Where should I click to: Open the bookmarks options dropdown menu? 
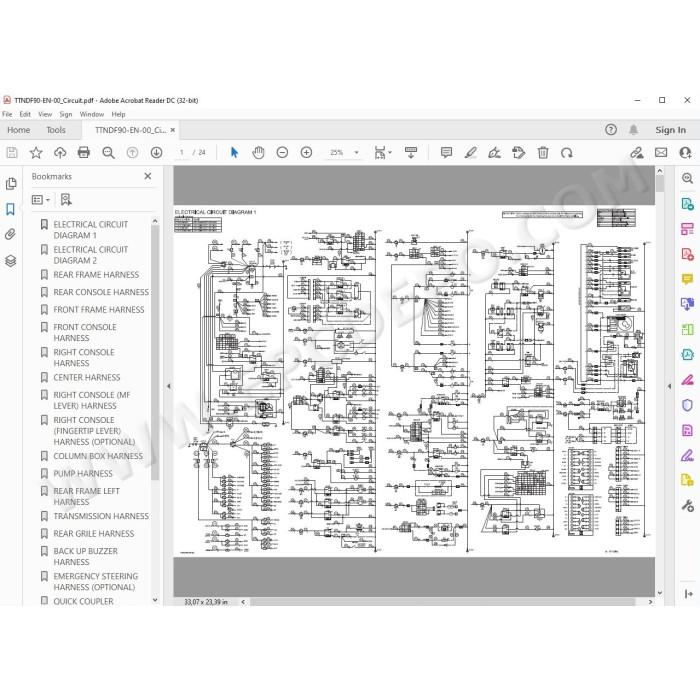[41, 200]
